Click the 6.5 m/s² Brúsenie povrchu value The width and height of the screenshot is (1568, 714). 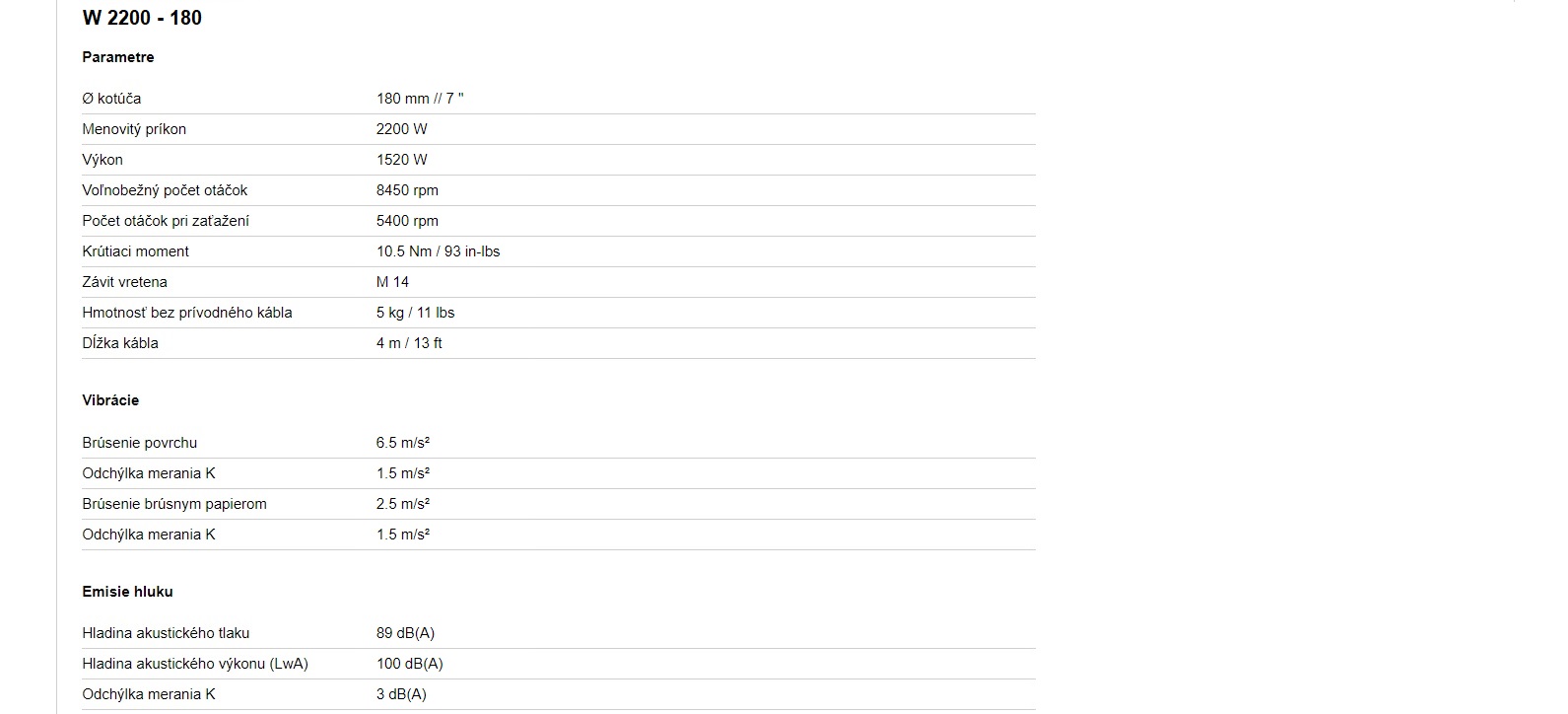pyautogui.click(x=403, y=443)
